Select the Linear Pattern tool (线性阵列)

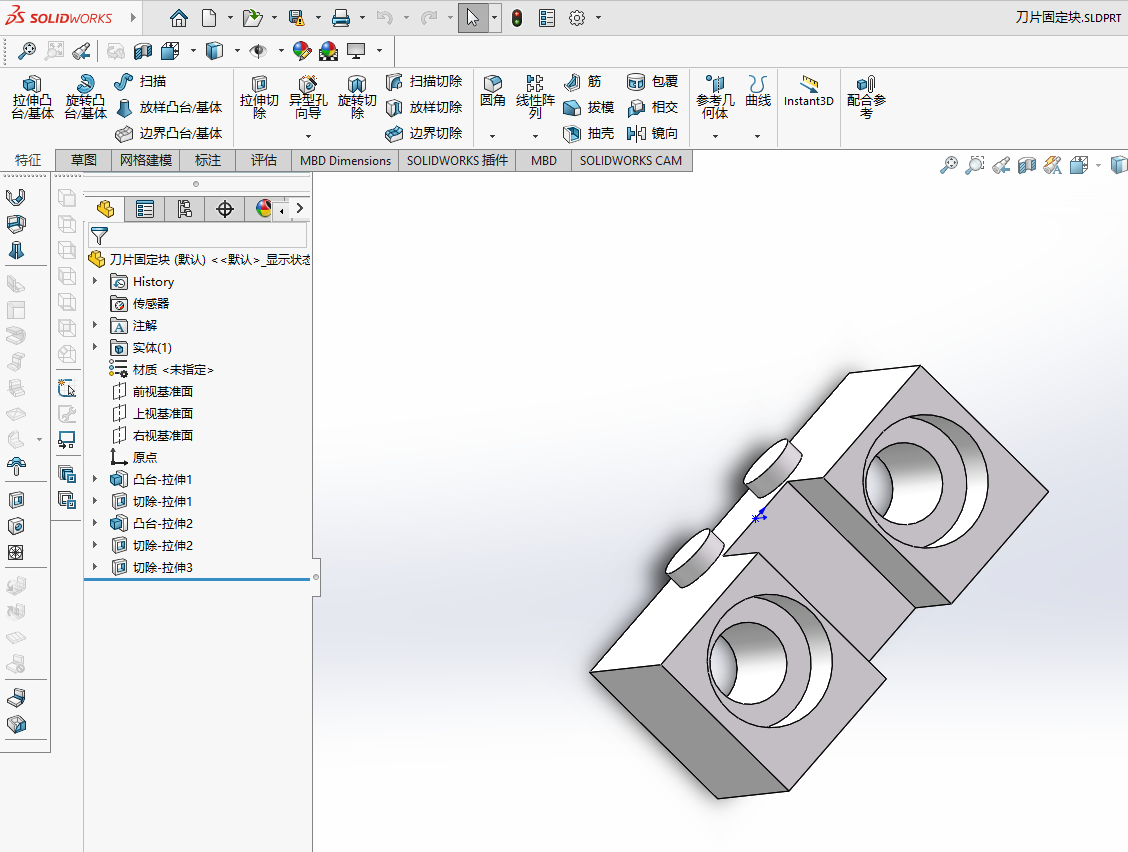(535, 97)
